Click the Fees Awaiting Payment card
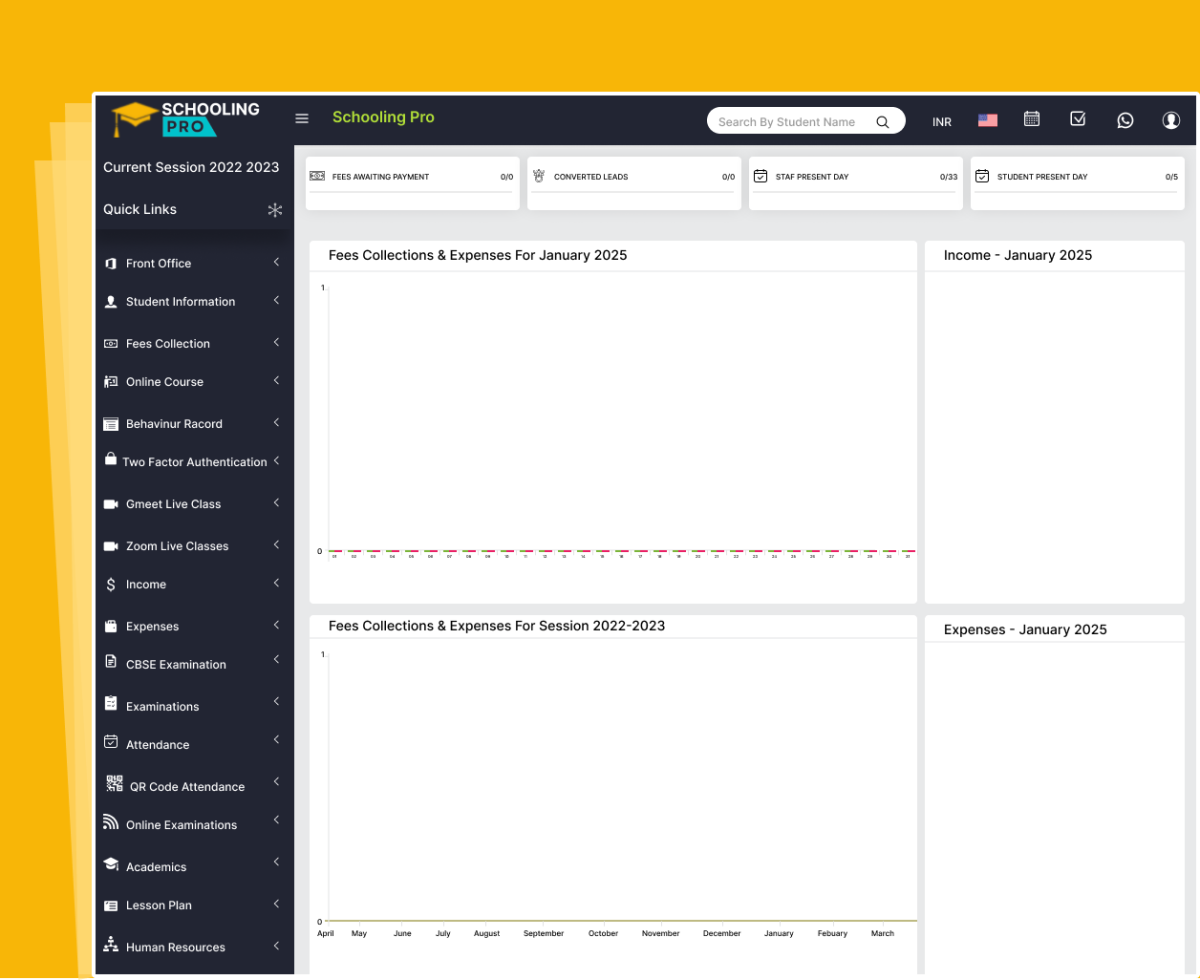 pyautogui.click(x=412, y=183)
